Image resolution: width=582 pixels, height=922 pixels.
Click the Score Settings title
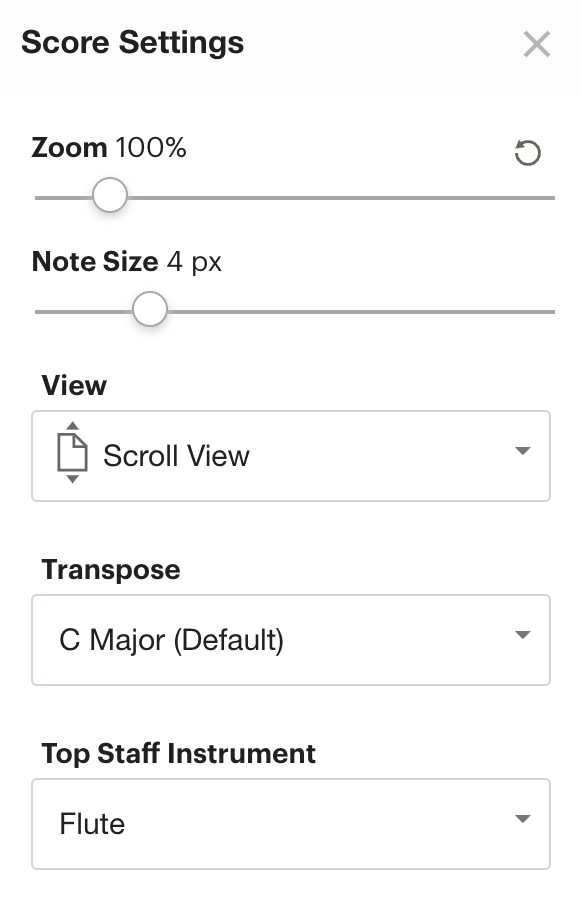click(x=133, y=43)
